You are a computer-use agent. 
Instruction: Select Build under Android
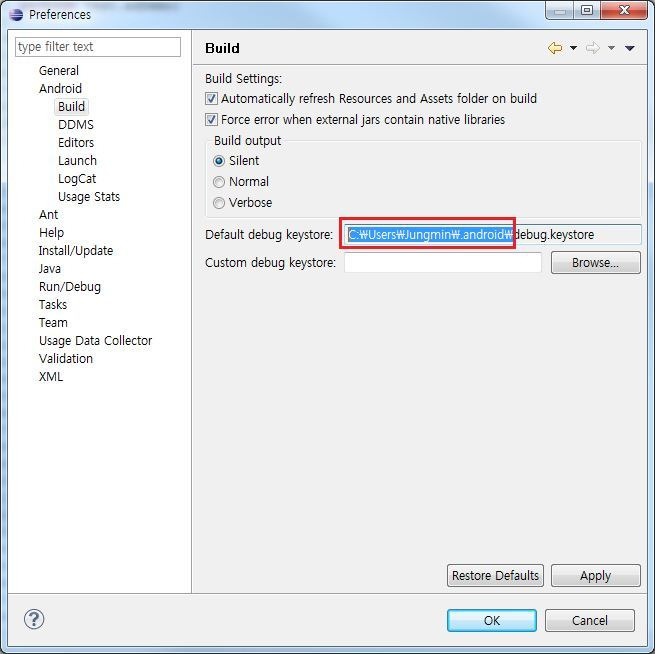(71, 106)
